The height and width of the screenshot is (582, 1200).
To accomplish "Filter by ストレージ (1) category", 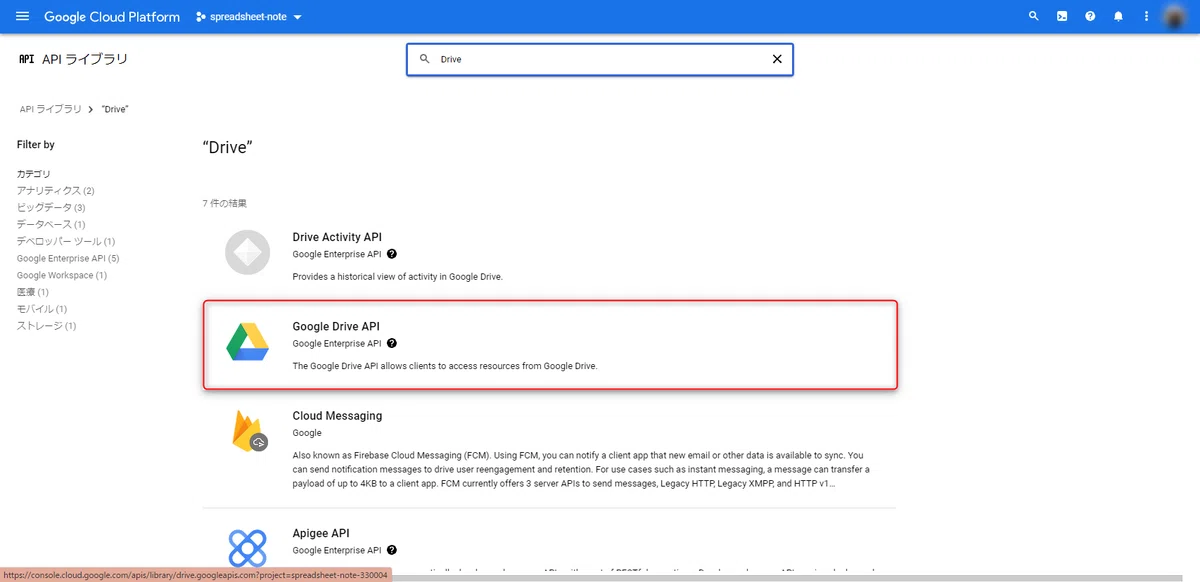I will 47,326.
